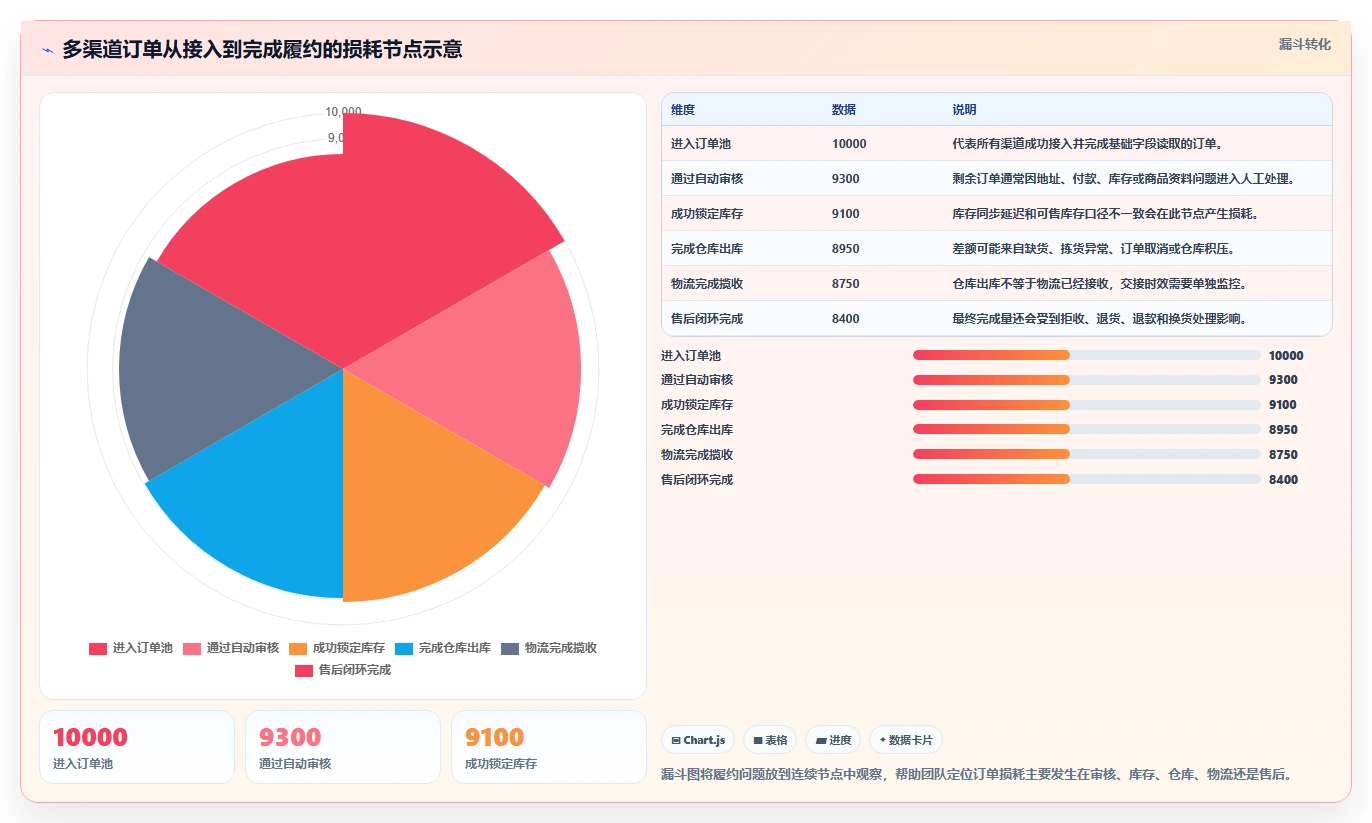Click the 物流完成揽收 label in the progress list

pos(697,455)
